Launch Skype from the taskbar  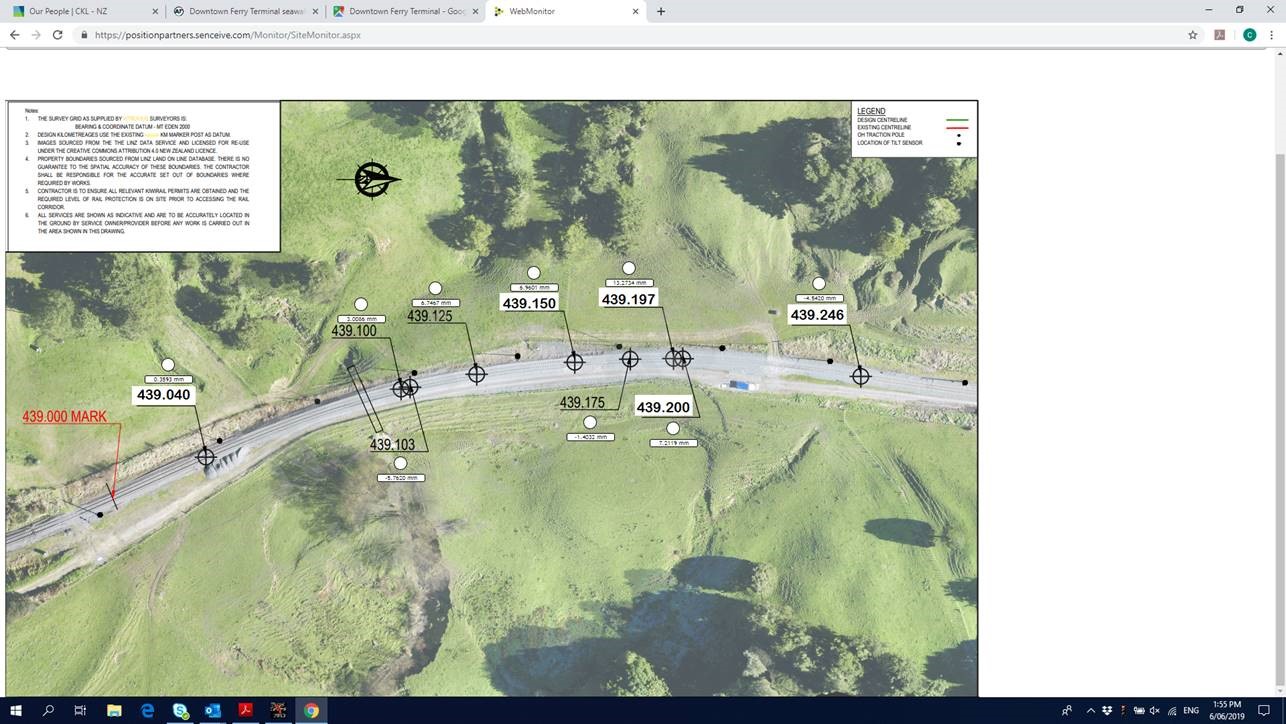[x=180, y=711]
